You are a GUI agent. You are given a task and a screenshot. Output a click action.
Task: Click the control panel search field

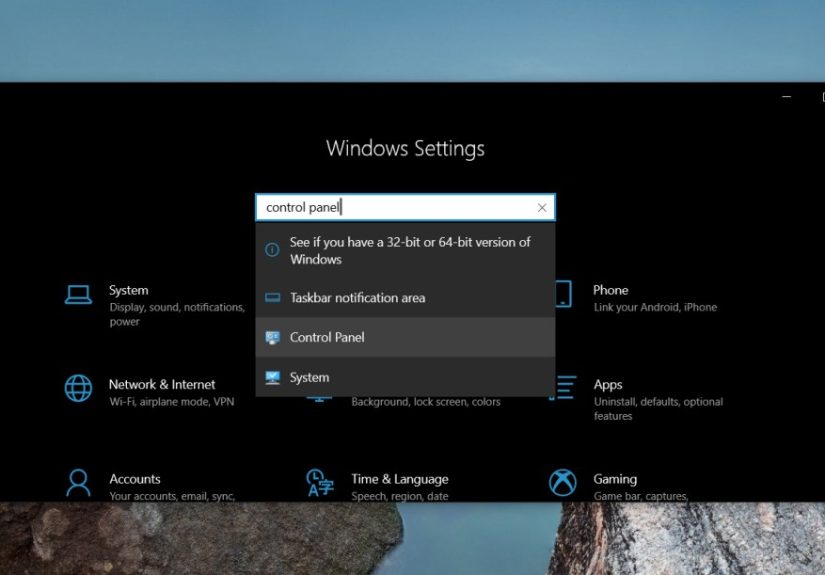click(x=405, y=207)
